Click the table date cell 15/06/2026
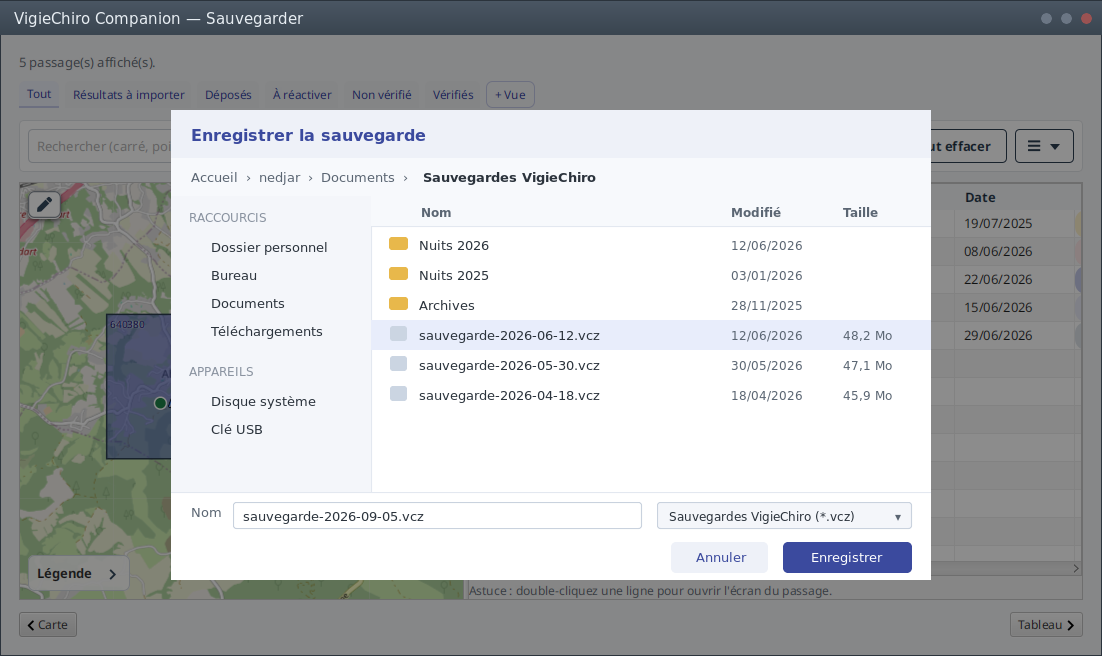The width and height of the screenshot is (1102, 656). point(998,307)
